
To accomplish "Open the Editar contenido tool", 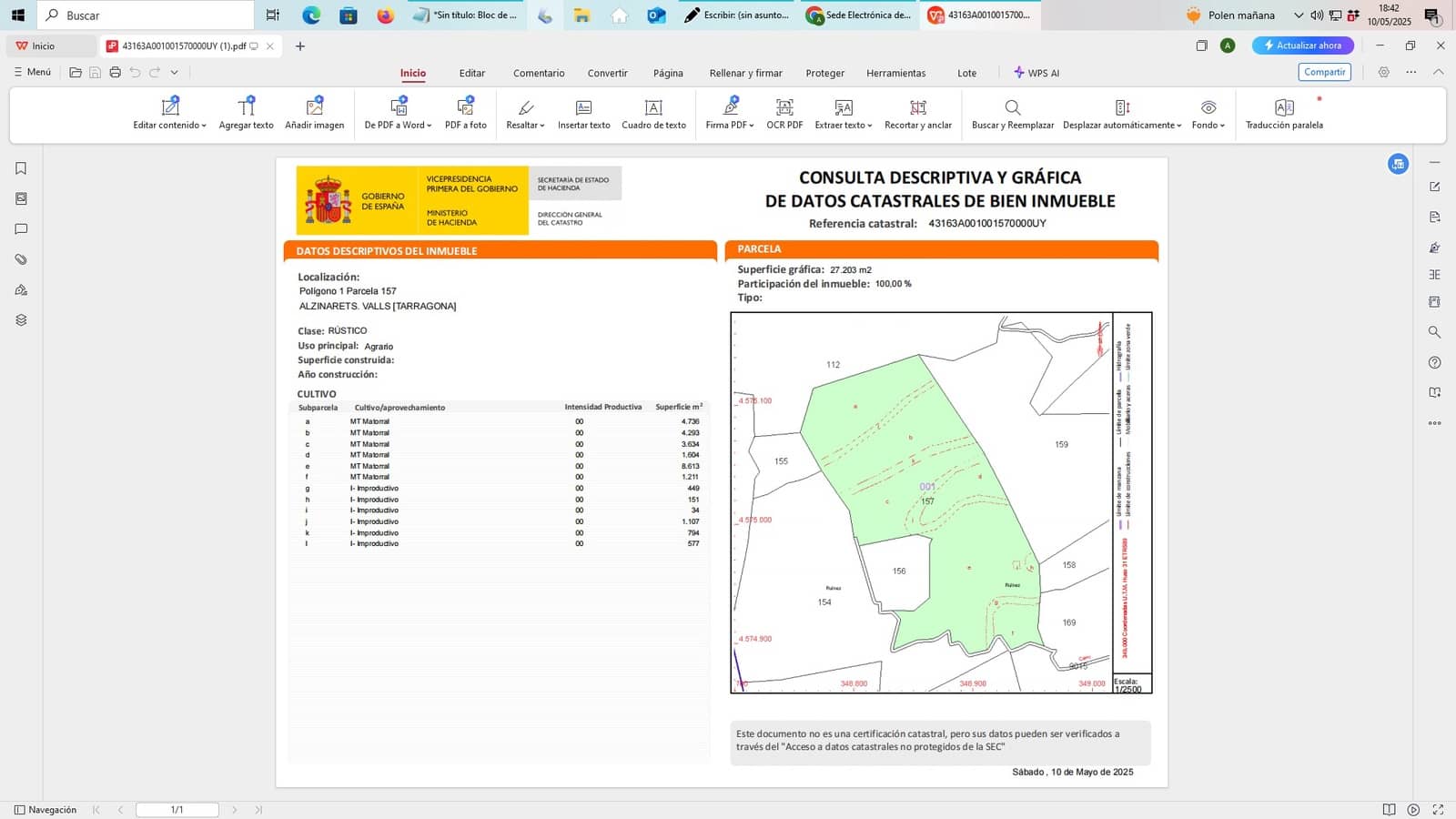I will click(x=169, y=114).
